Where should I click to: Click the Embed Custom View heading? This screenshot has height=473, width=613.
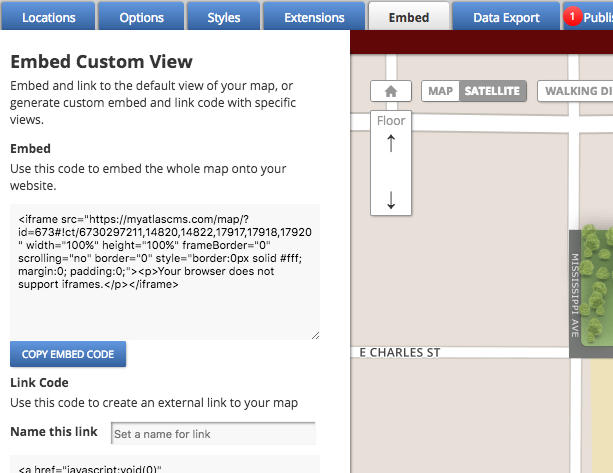pyautogui.click(x=102, y=62)
